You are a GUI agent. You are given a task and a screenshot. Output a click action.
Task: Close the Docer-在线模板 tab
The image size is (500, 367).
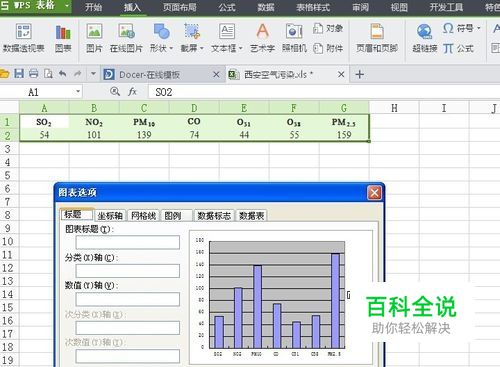tap(216, 74)
